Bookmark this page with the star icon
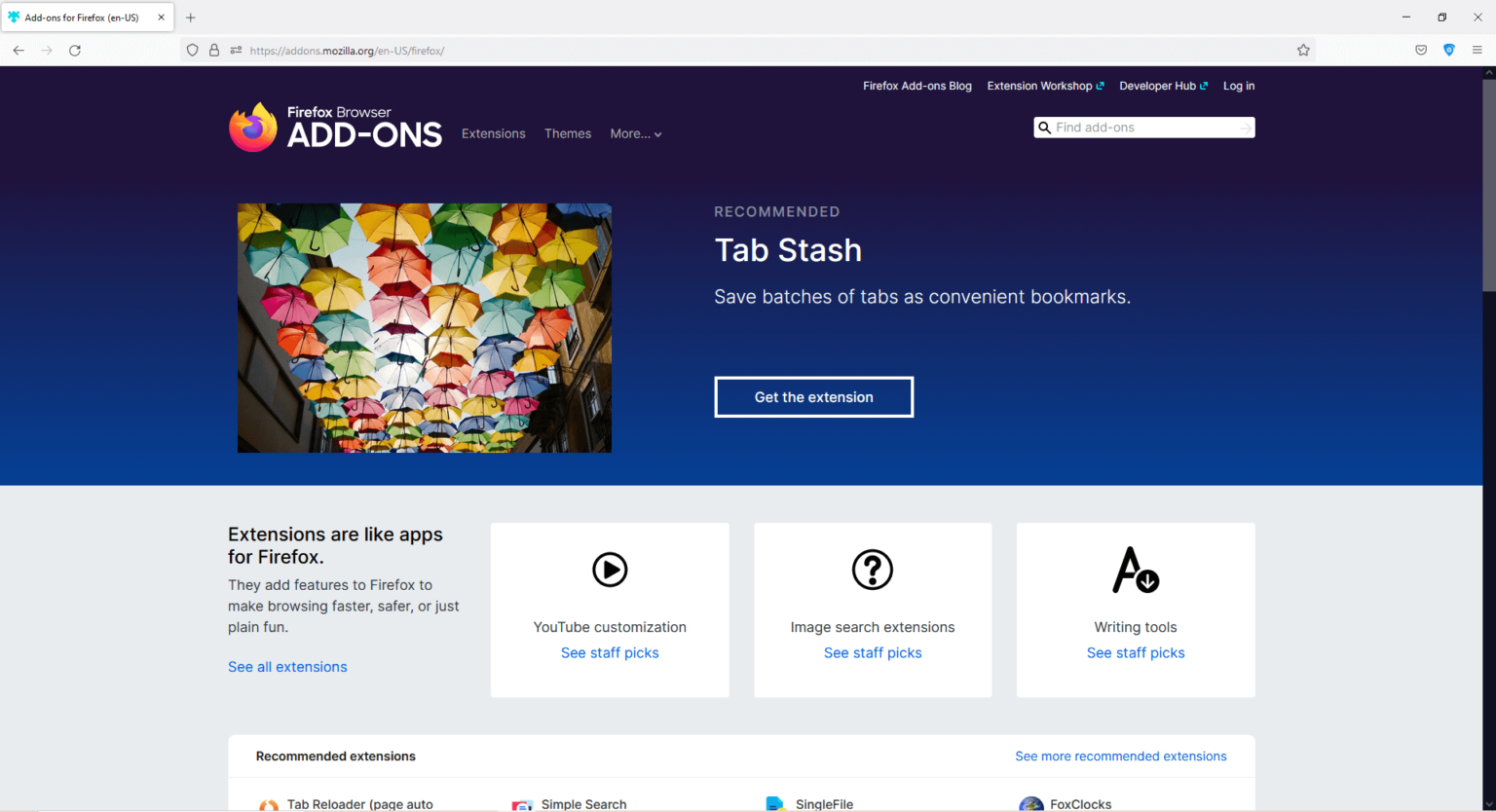This screenshot has height=812, width=1496. (x=1303, y=51)
